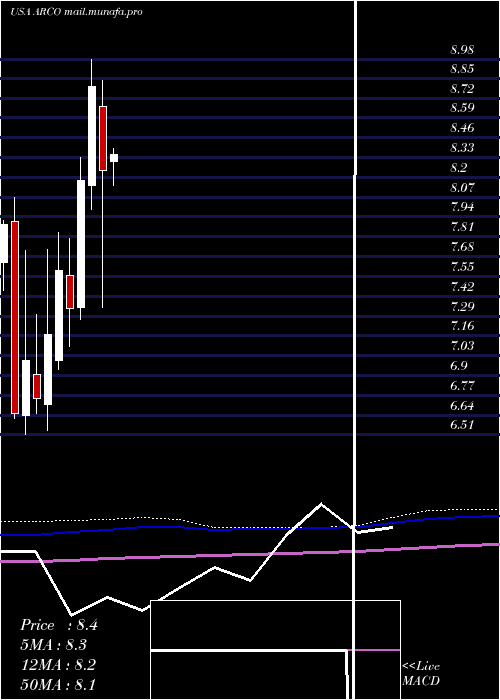Click the 8.2 price axis label
This screenshot has width=500, height=700.
[458, 168]
